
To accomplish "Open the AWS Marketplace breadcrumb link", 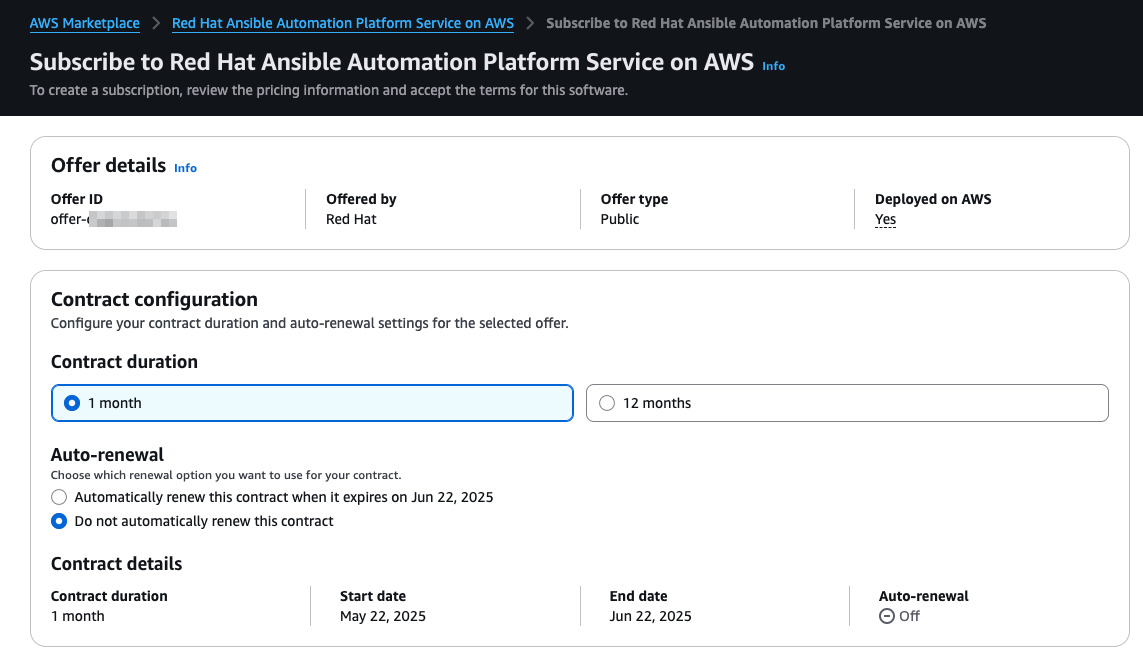I will coord(85,23).
